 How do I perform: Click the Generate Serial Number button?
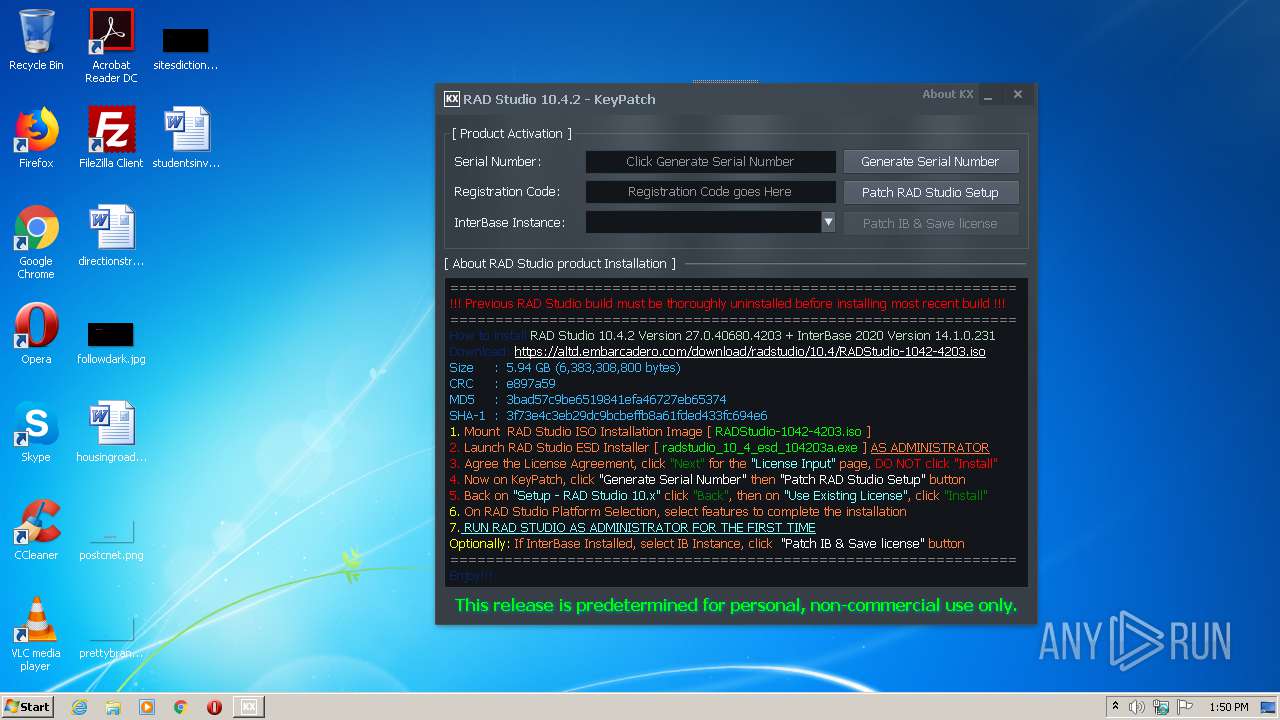[x=930, y=161]
